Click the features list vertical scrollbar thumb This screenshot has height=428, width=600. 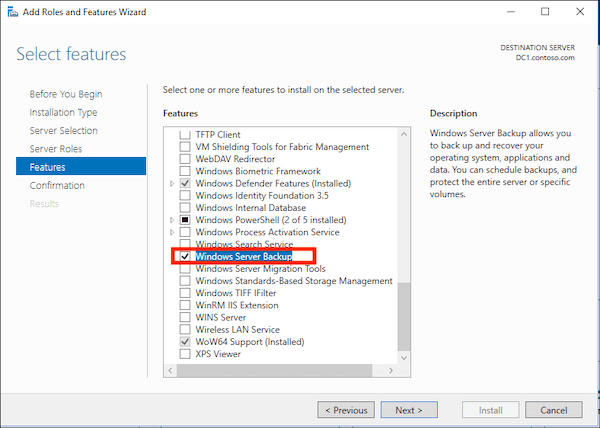pyautogui.click(x=403, y=316)
